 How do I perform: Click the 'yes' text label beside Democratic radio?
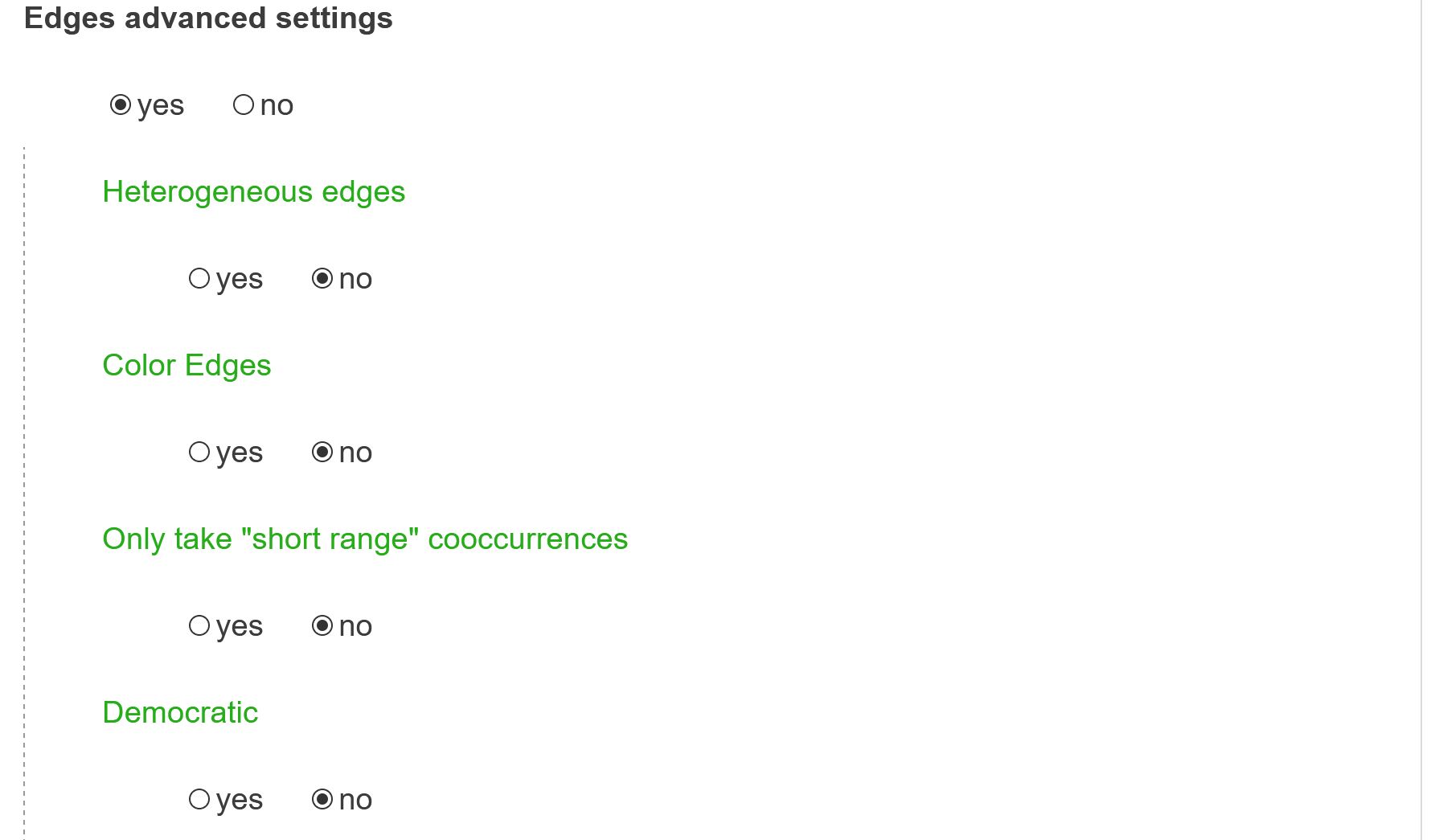[x=240, y=801]
